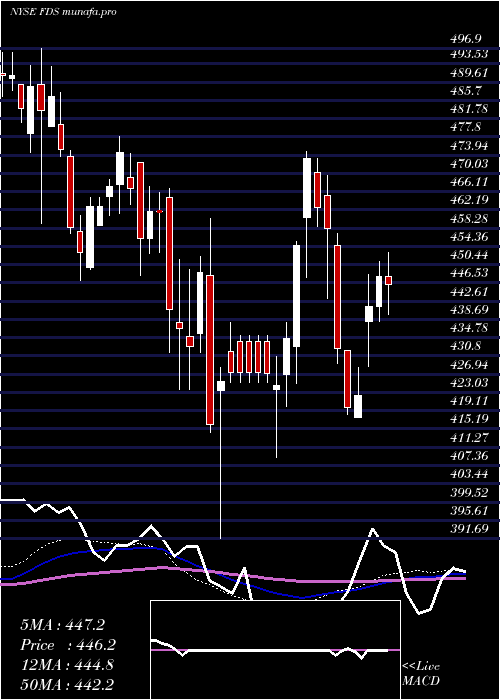This screenshot has width=500, height=700.
Task: Click the 489.61 price level label
Action: pos(471,73)
